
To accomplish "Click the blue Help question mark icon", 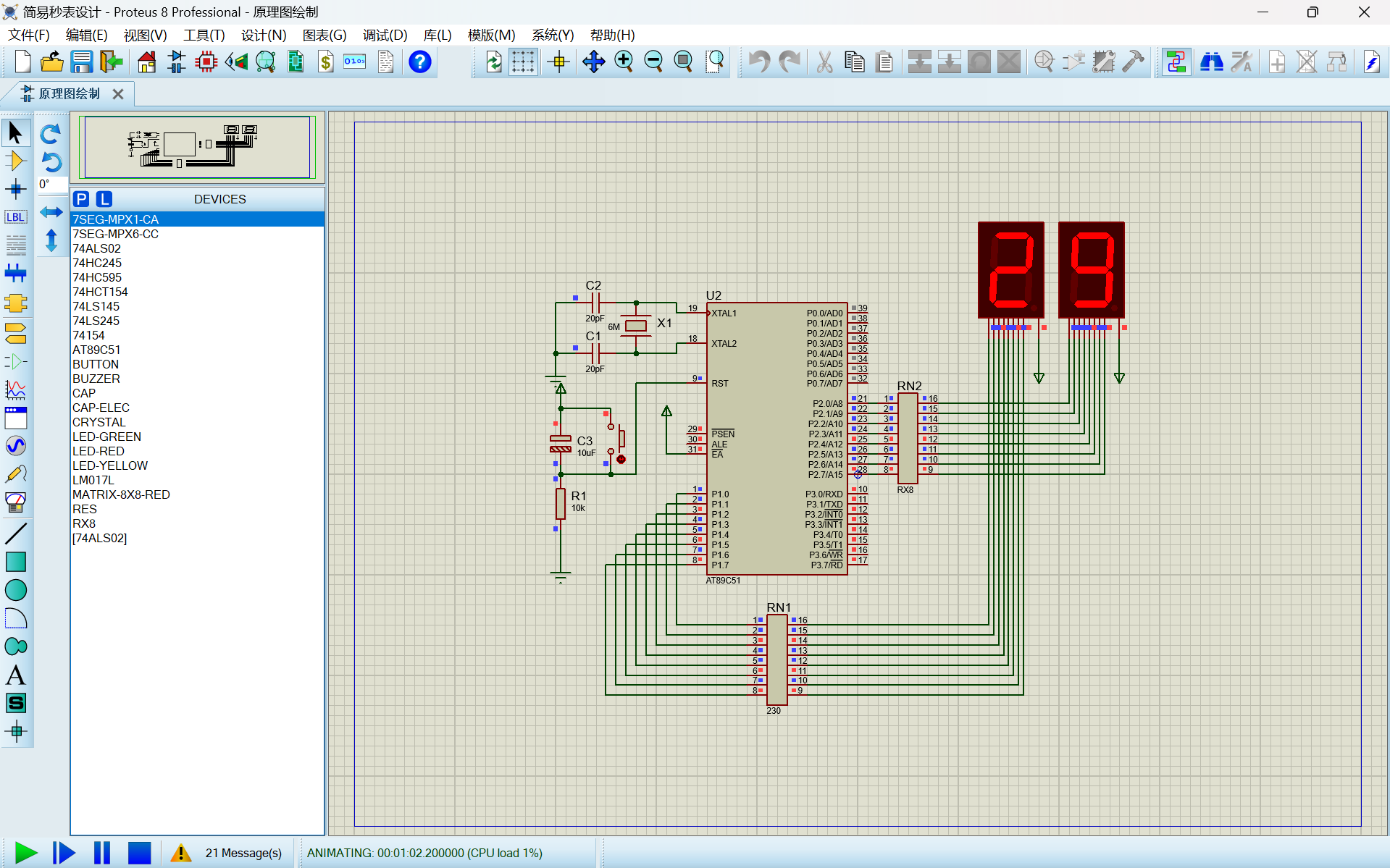I will [x=419, y=62].
